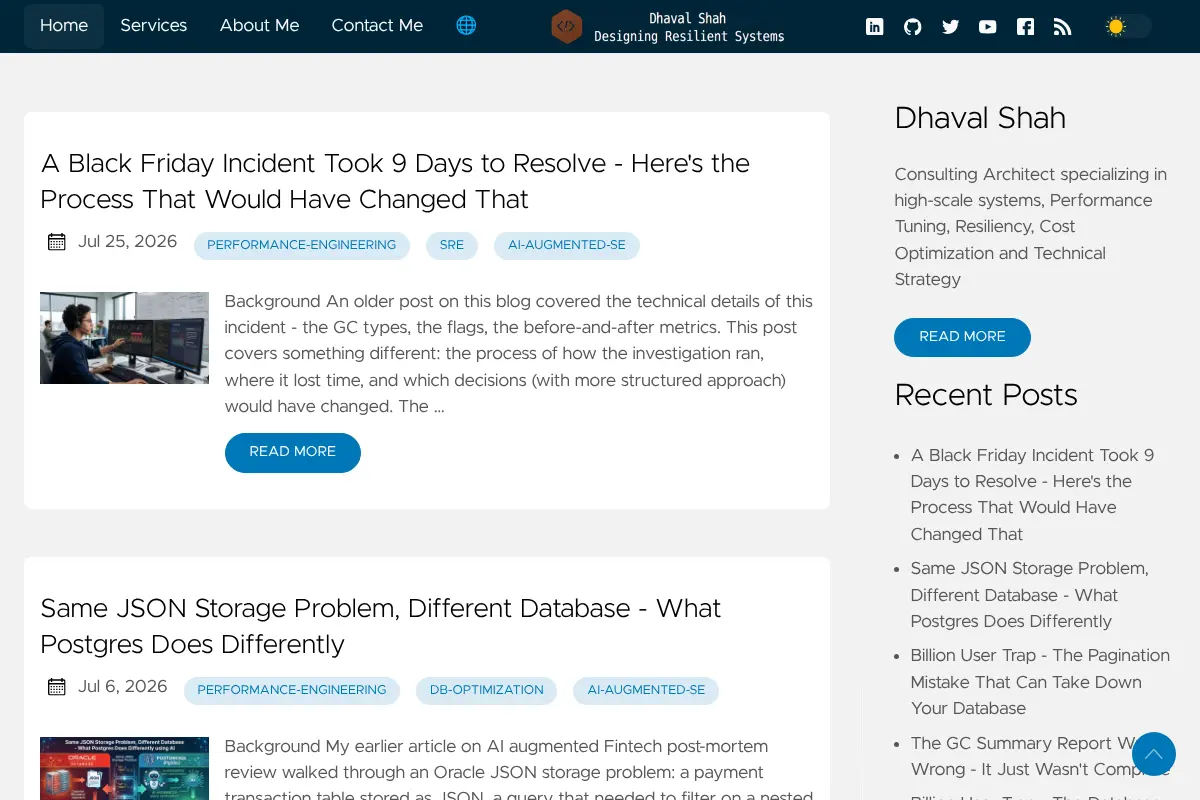This screenshot has width=1200, height=800.
Task: Open the Facebook page icon
Action: tap(1025, 27)
